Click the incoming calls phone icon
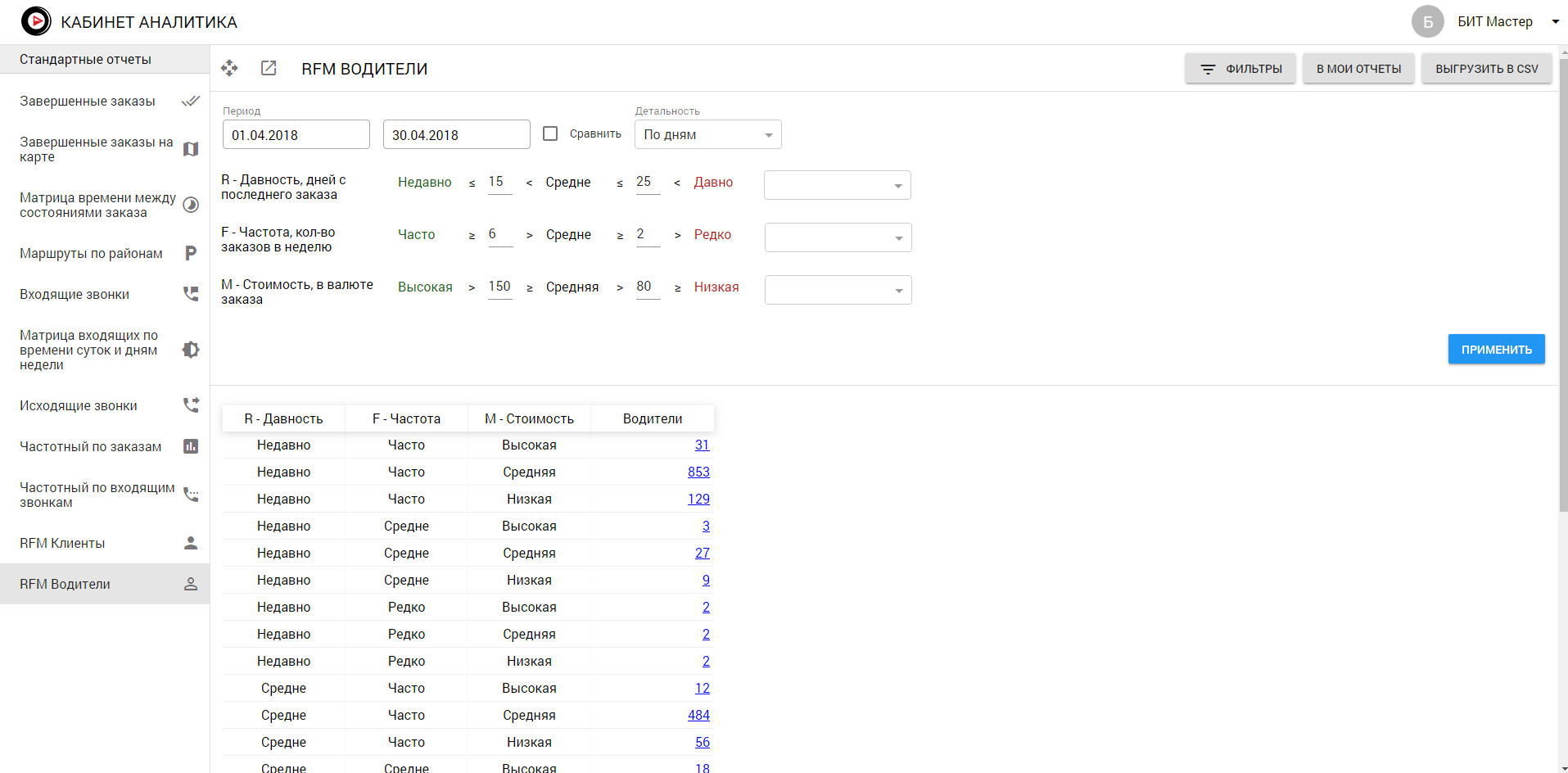This screenshot has height=773, width=1568. [x=191, y=294]
